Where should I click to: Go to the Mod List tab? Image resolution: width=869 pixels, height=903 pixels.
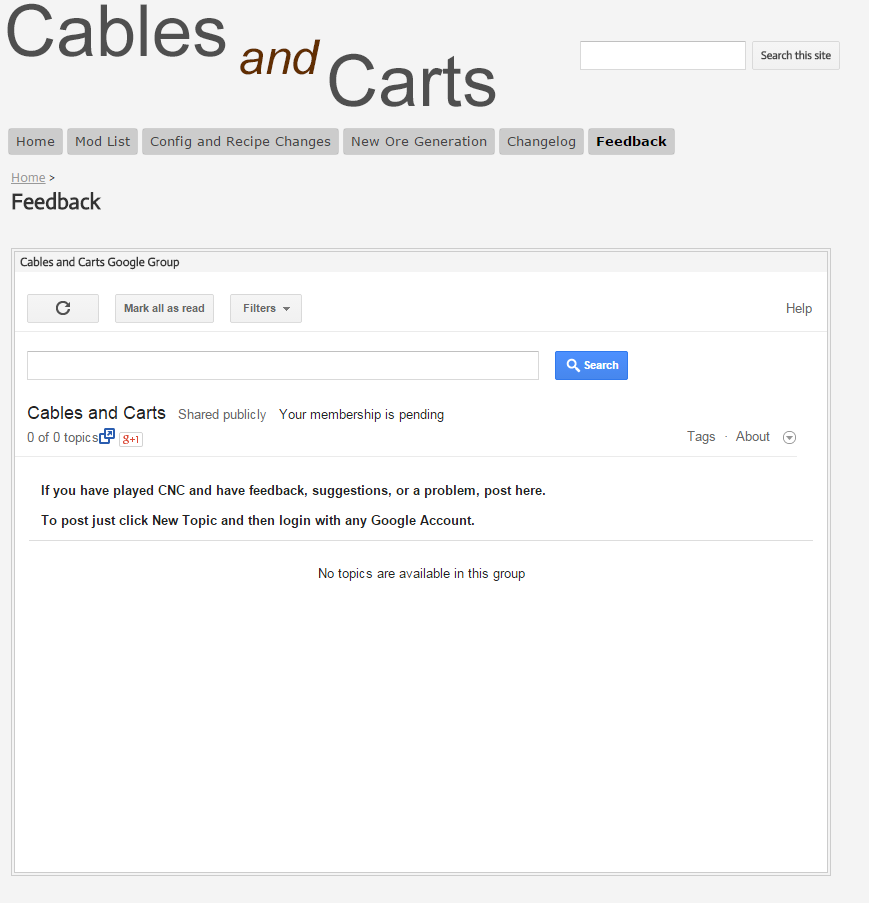[x=102, y=141]
